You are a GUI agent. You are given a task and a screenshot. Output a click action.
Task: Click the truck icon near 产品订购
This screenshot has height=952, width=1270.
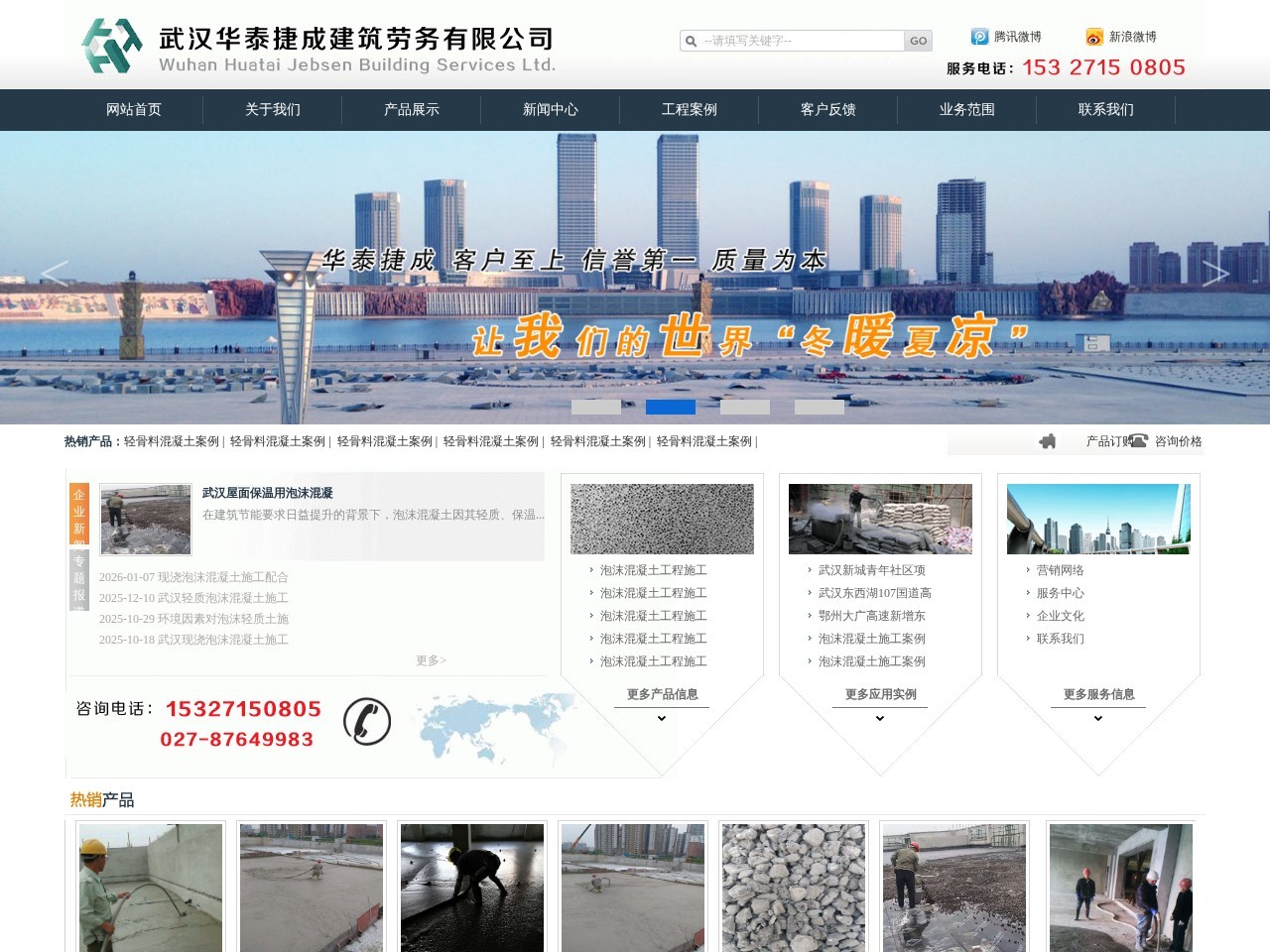pos(1048,441)
